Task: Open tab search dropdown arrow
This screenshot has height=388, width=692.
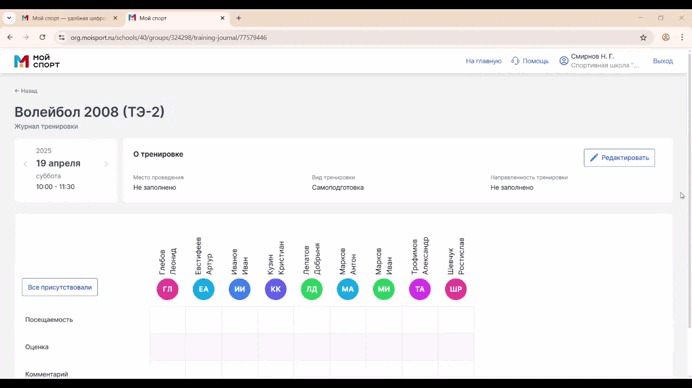Action: pos(9,18)
